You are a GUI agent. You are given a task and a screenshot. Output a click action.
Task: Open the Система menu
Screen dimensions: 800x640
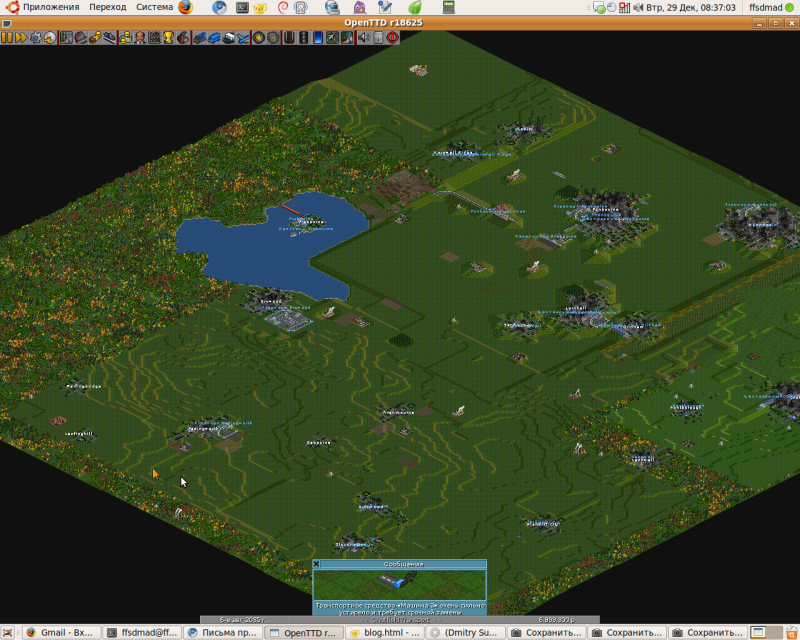(x=154, y=7)
